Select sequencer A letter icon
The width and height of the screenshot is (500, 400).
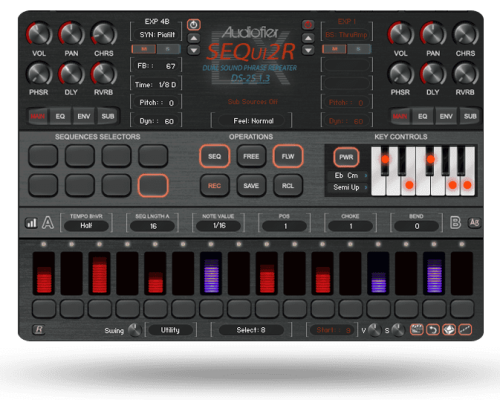click(x=48, y=223)
